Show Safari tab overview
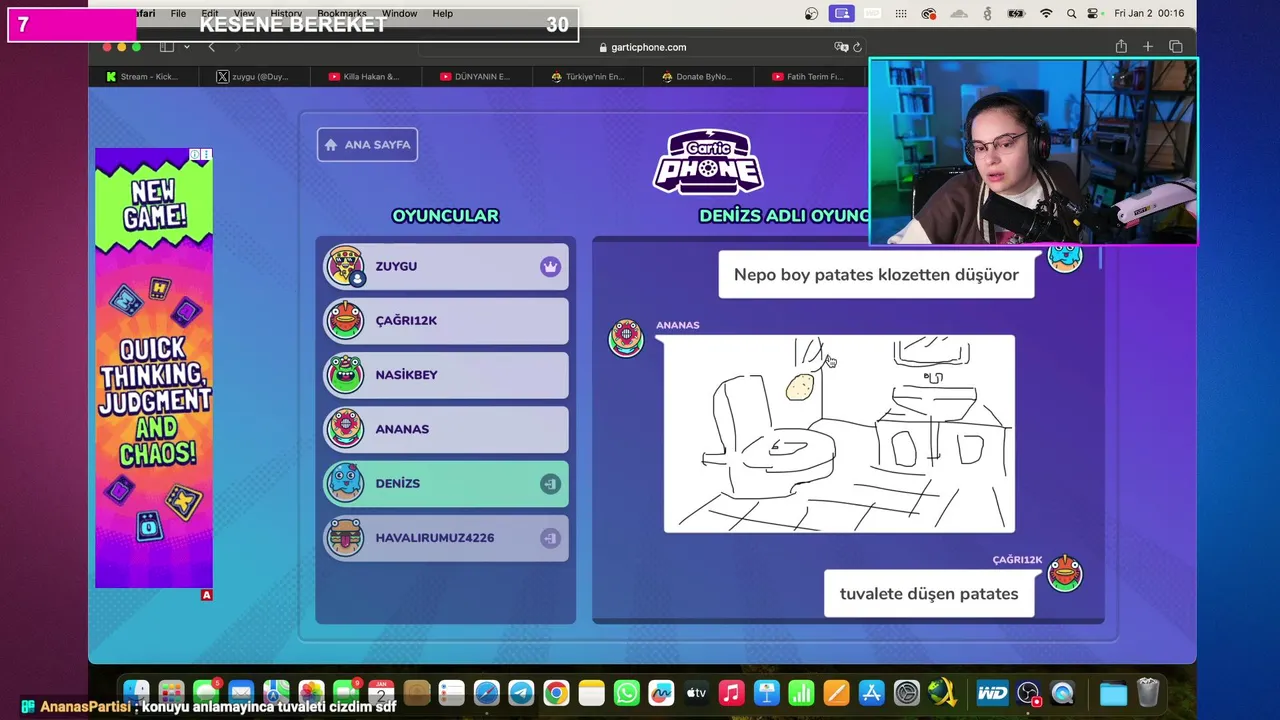1280x720 pixels. (1176, 47)
